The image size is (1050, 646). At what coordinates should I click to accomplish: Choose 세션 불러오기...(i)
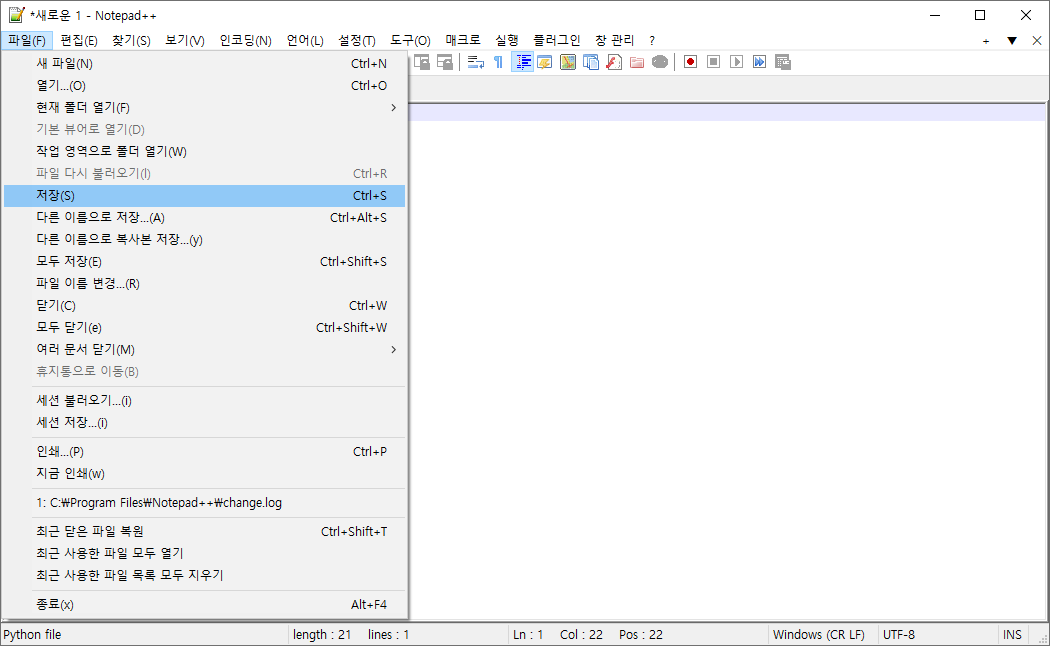(x=204, y=400)
